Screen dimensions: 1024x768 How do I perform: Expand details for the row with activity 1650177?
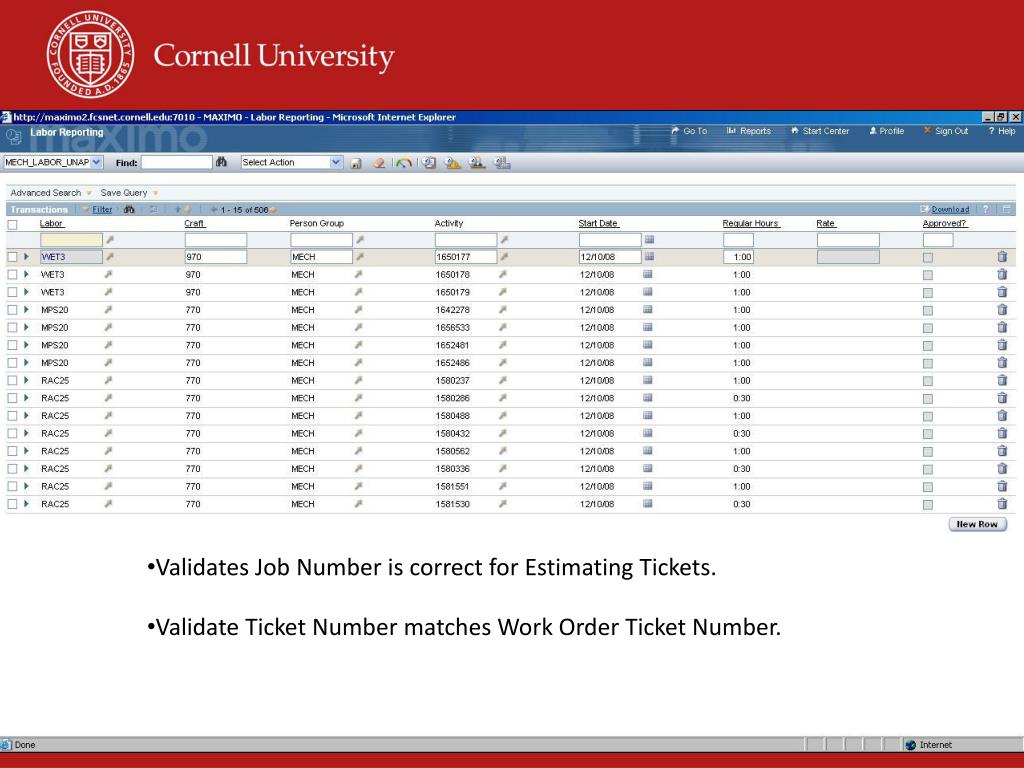tap(26, 257)
